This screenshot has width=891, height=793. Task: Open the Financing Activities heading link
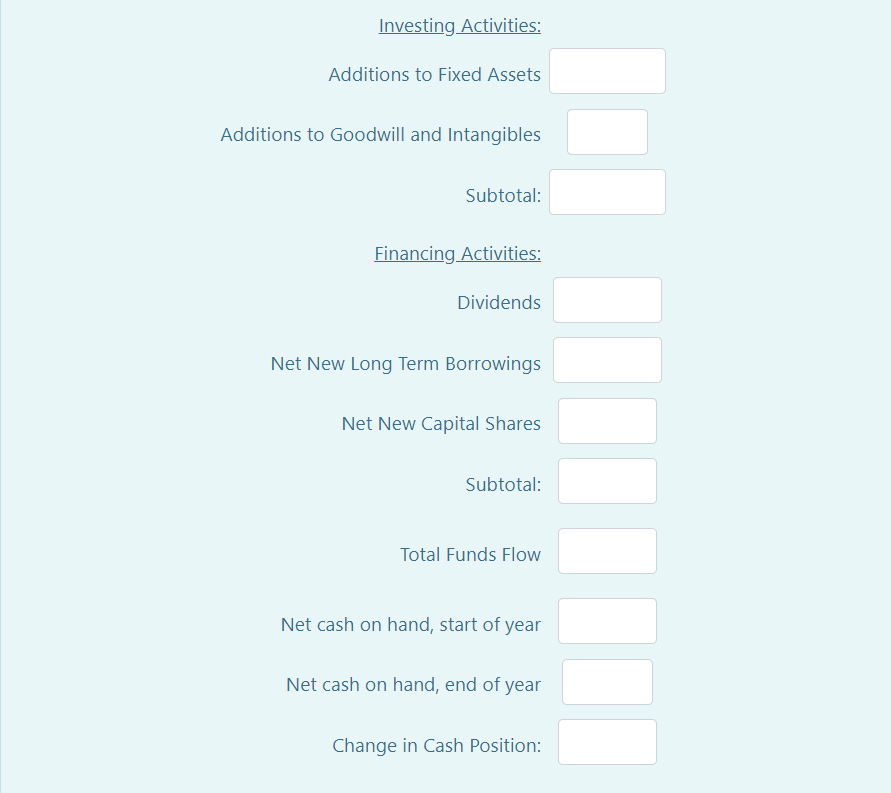457,253
